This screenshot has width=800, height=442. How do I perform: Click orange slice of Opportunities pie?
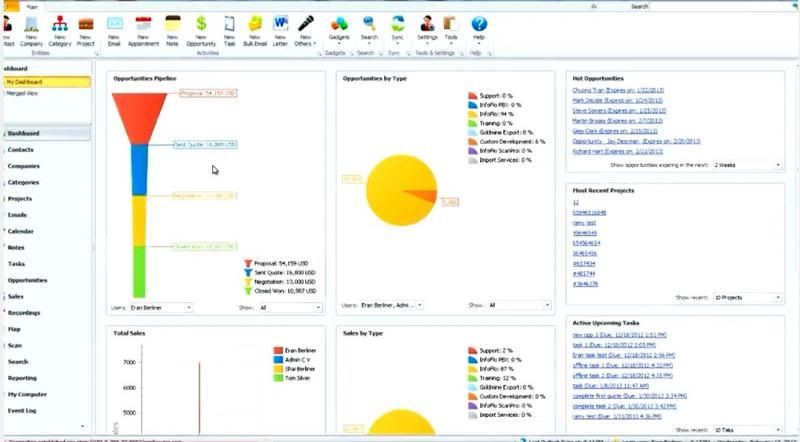coord(424,197)
